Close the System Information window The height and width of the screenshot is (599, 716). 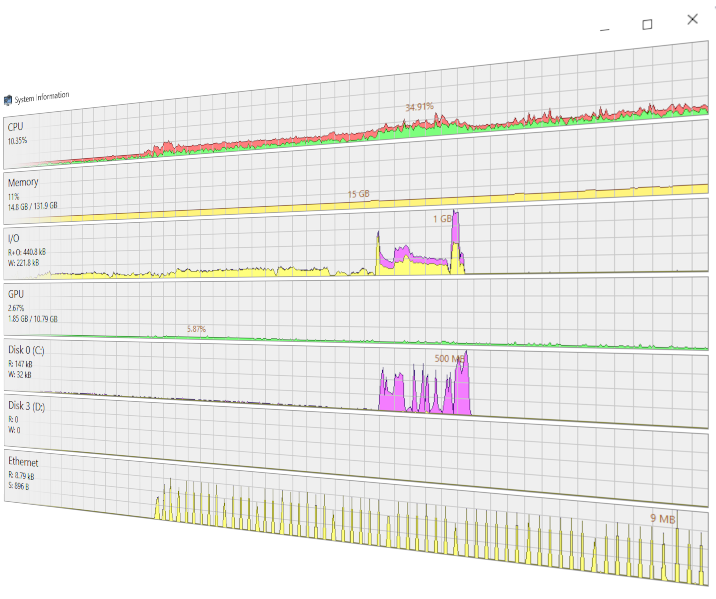coord(692,18)
